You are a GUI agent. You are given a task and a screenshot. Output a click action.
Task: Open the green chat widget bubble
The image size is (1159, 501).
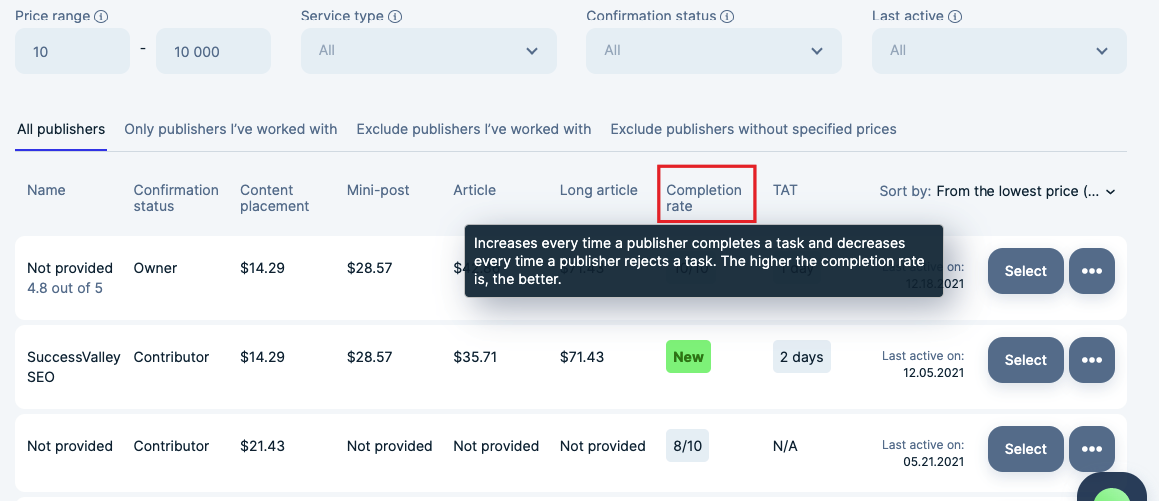[1112, 489]
